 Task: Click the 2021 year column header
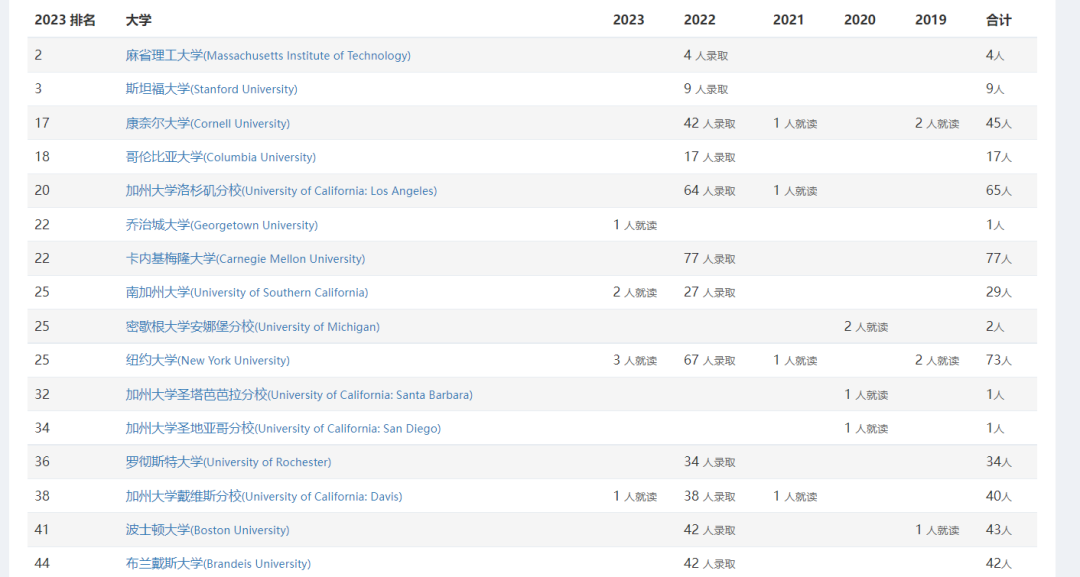tap(788, 20)
